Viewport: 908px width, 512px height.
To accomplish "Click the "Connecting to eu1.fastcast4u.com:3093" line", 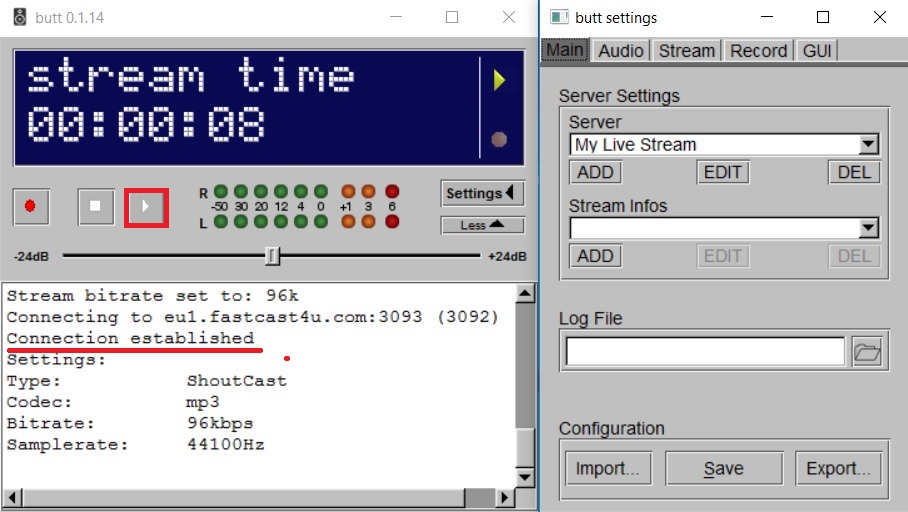I will coord(252,317).
